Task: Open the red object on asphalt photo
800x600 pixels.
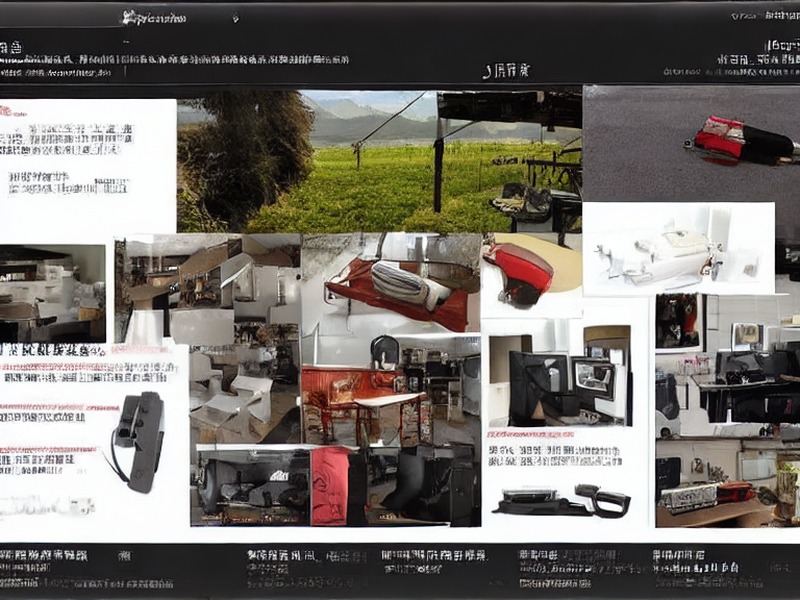Action: [x=691, y=143]
